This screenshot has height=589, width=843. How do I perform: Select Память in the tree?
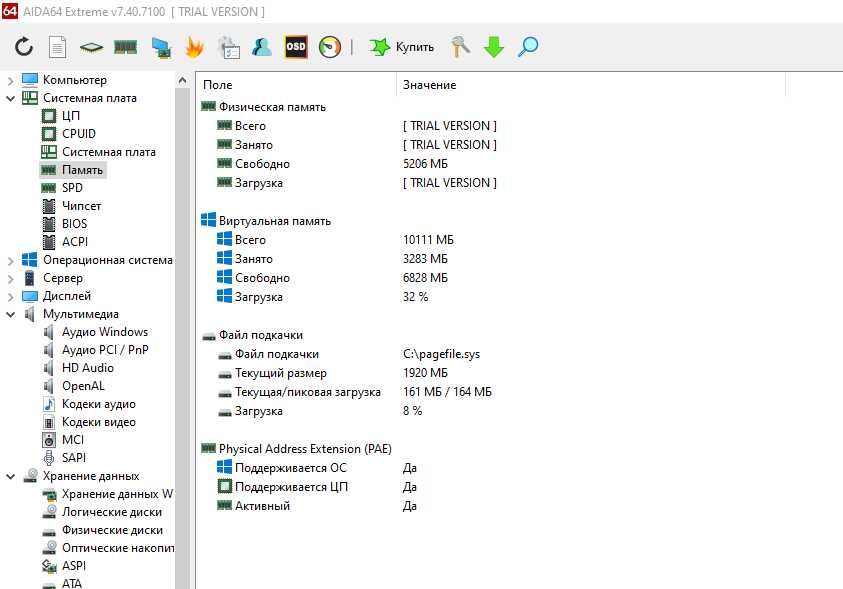tap(82, 170)
